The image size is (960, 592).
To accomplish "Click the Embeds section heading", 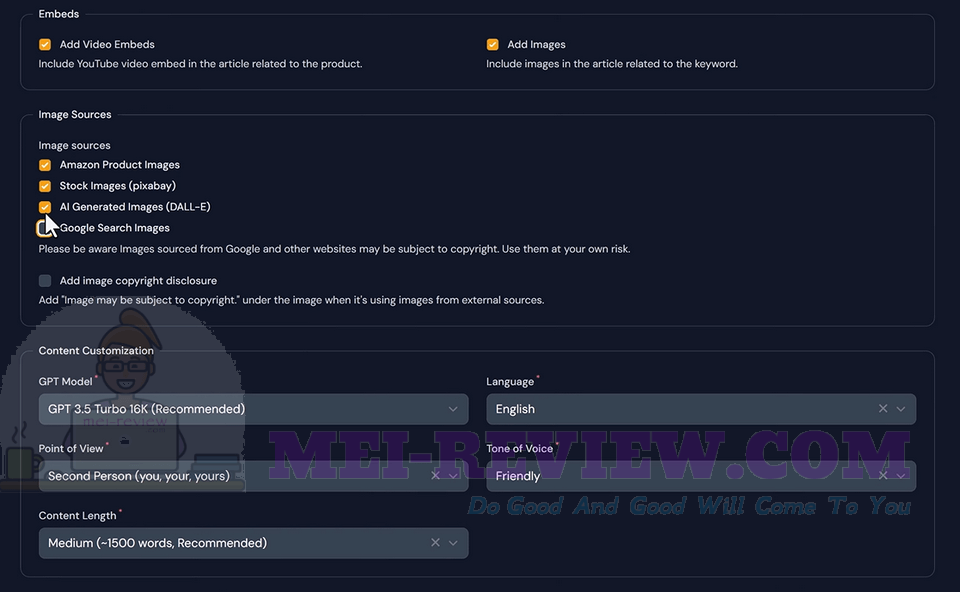I will (59, 13).
